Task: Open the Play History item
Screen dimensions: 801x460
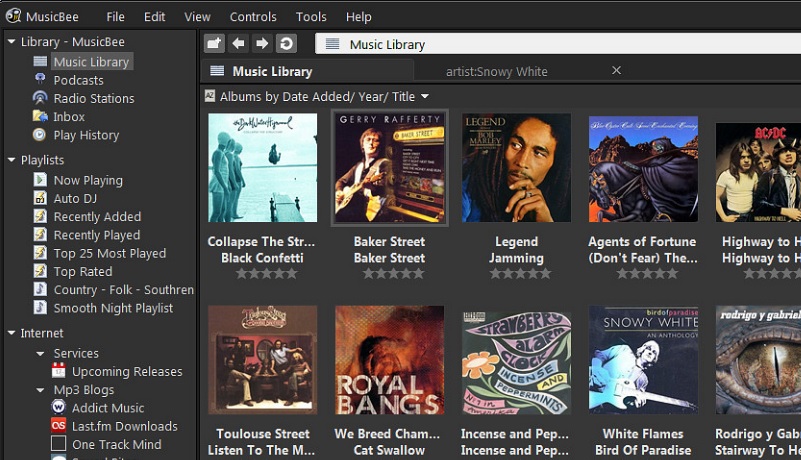Action: (x=86, y=135)
